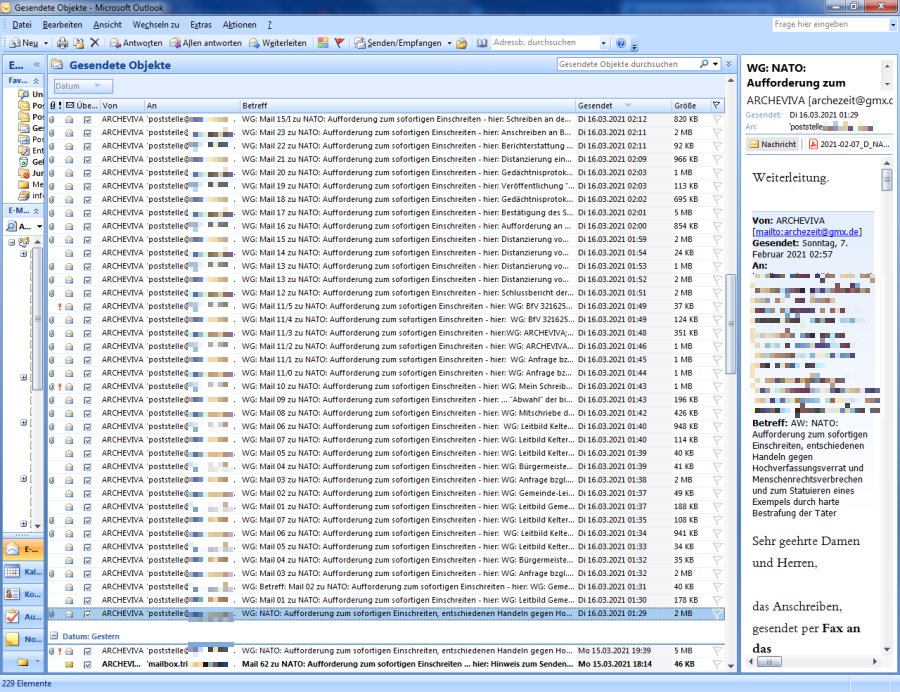Open the Tasks (Au...) module

click(x=23, y=617)
